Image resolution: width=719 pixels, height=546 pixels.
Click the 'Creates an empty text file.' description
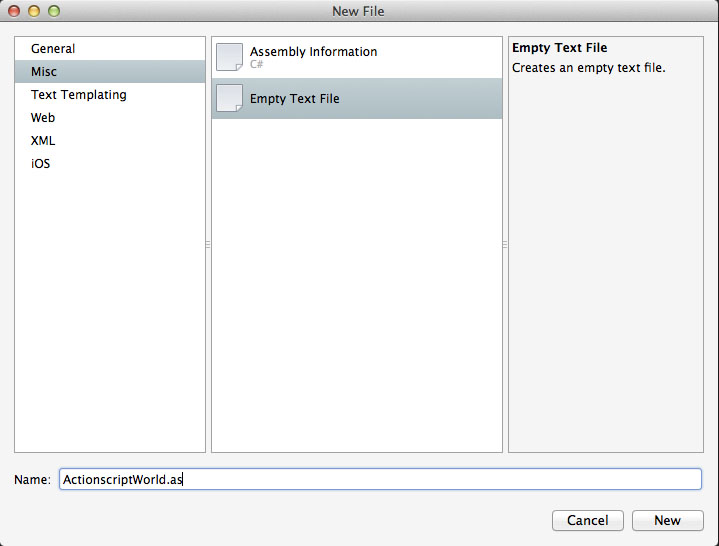(588, 68)
